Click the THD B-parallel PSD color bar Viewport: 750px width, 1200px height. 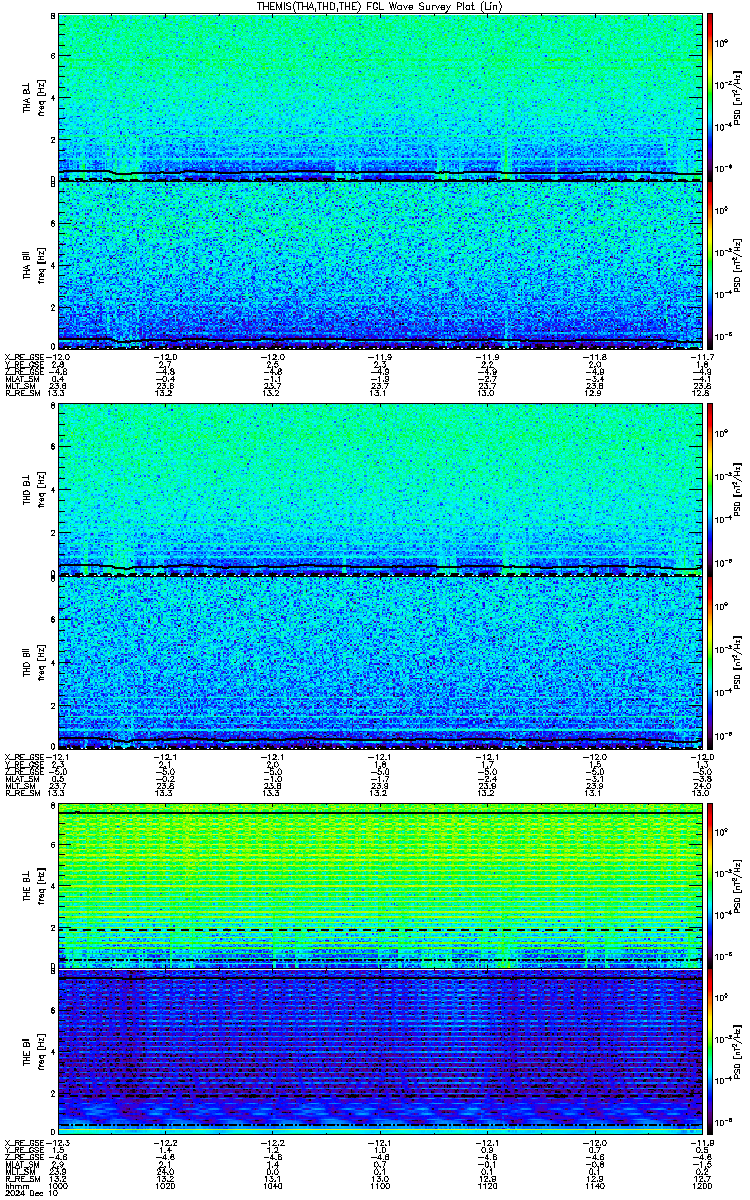click(710, 661)
